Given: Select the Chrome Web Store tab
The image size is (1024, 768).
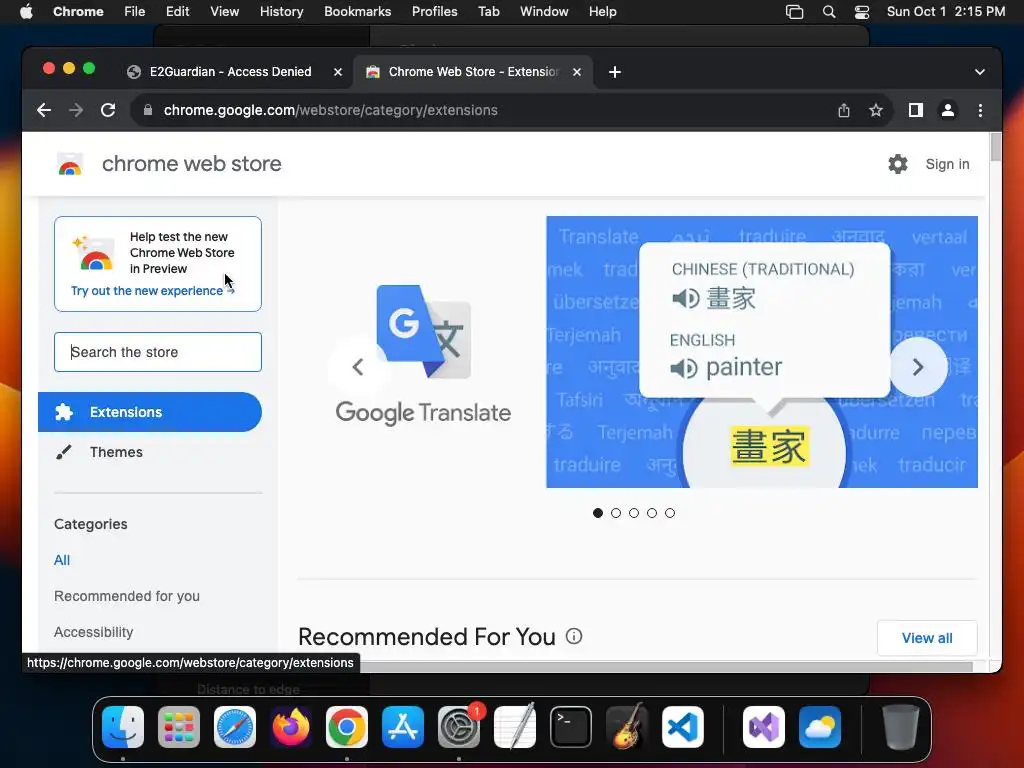Looking at the screenshot, I should pyautogui.click(x=473, y=72).
